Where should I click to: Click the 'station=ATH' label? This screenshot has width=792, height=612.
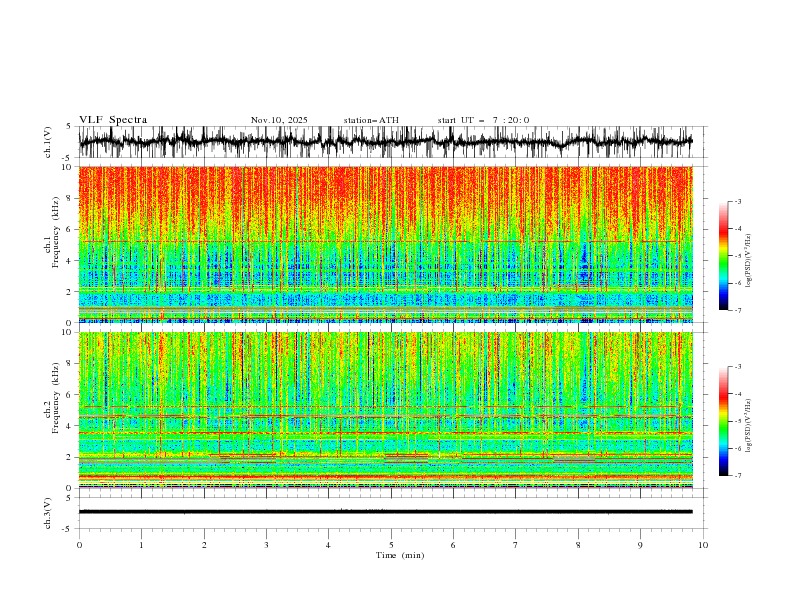click(x=371, y=120)
